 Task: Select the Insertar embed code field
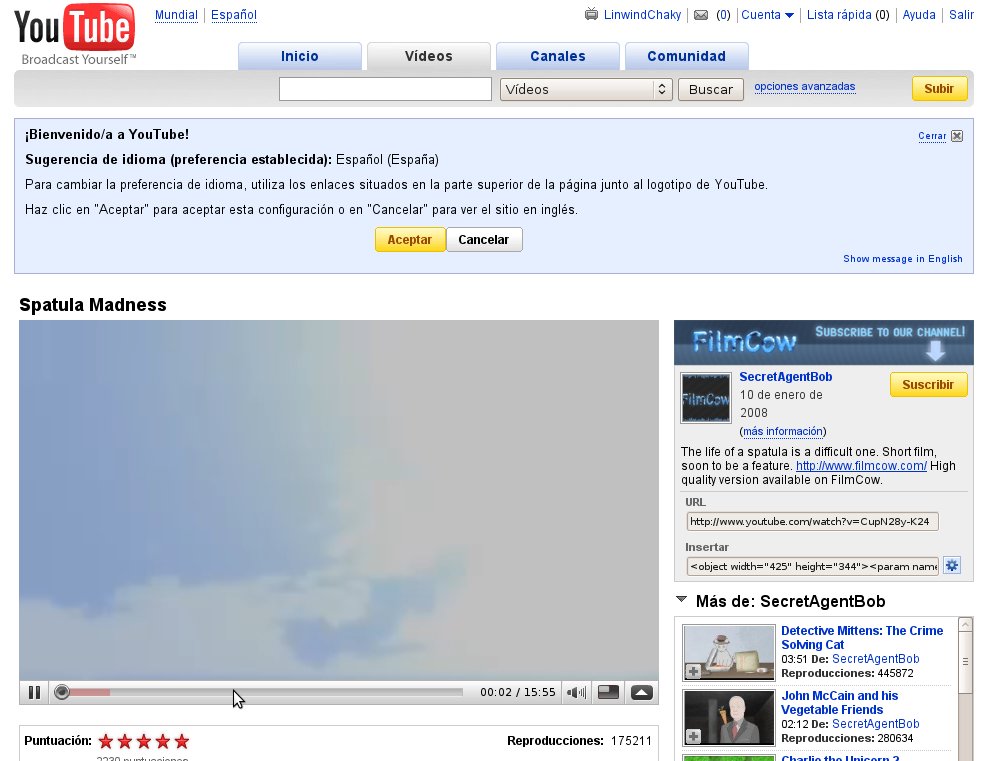812,567
